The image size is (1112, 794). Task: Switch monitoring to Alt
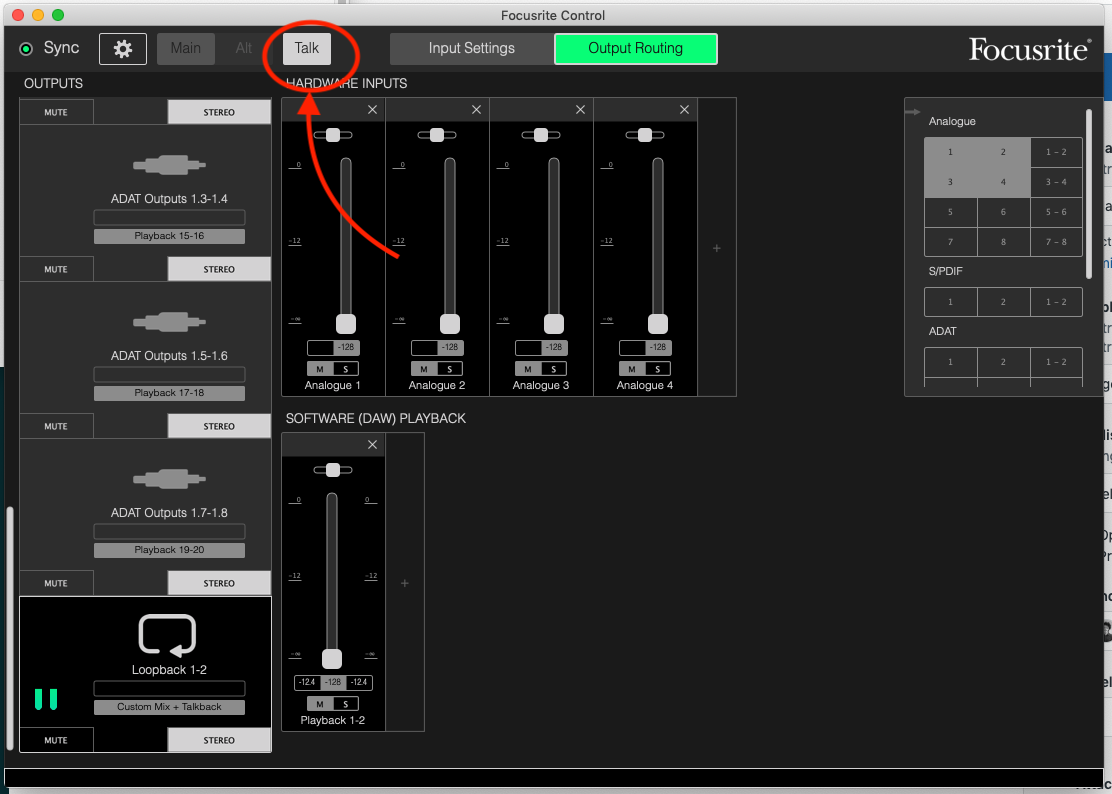pyautogui.click(x=244, y=49)
